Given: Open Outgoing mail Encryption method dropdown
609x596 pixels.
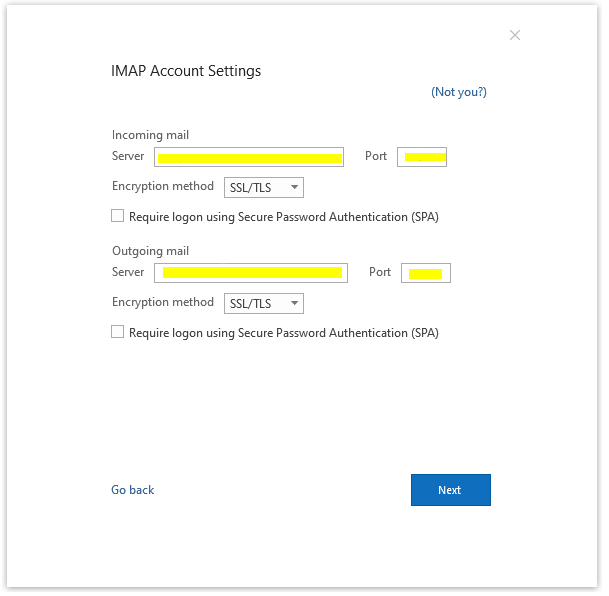Looking at the screenshot, I should point(264,303).
